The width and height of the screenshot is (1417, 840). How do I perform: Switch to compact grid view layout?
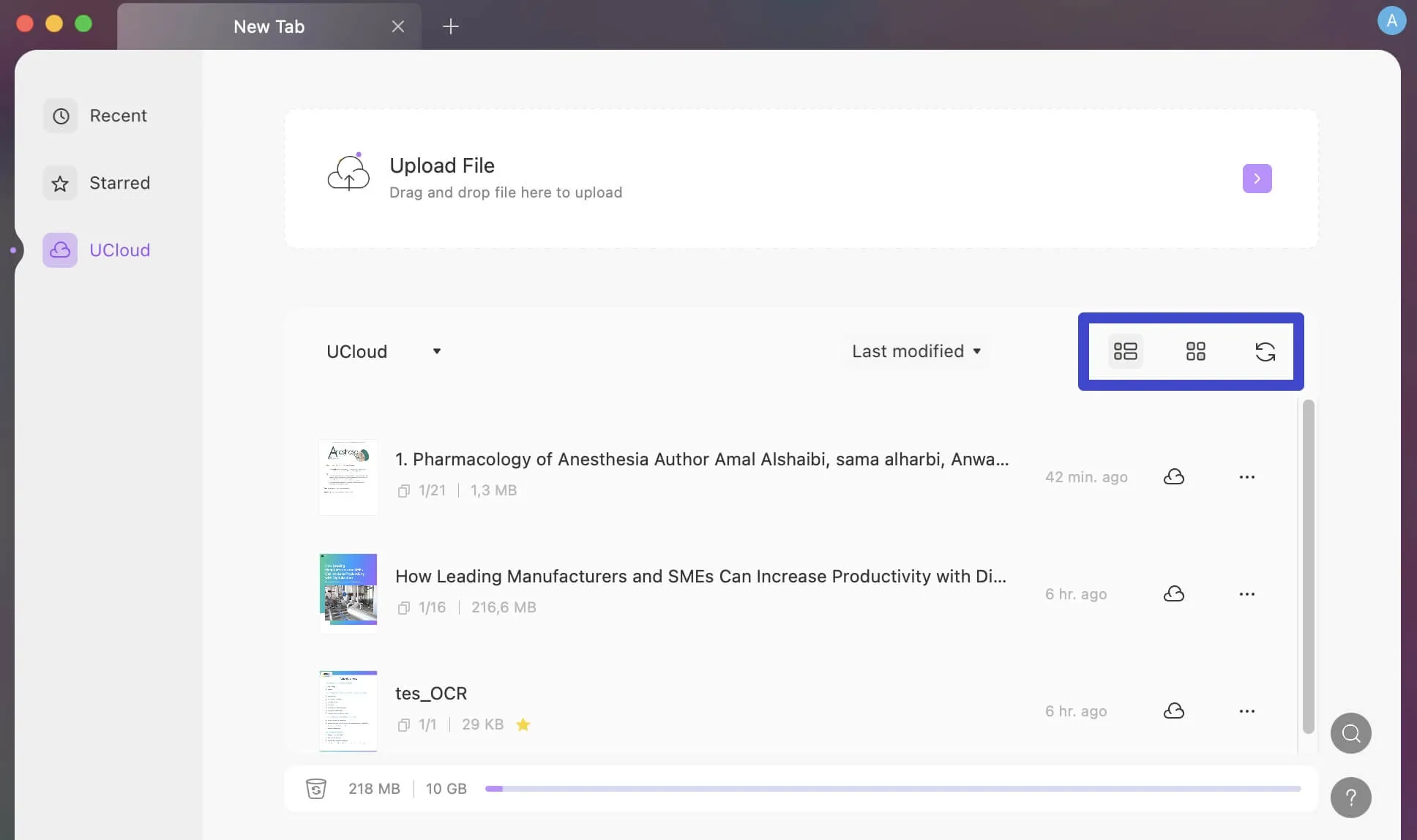(1195, 351)
